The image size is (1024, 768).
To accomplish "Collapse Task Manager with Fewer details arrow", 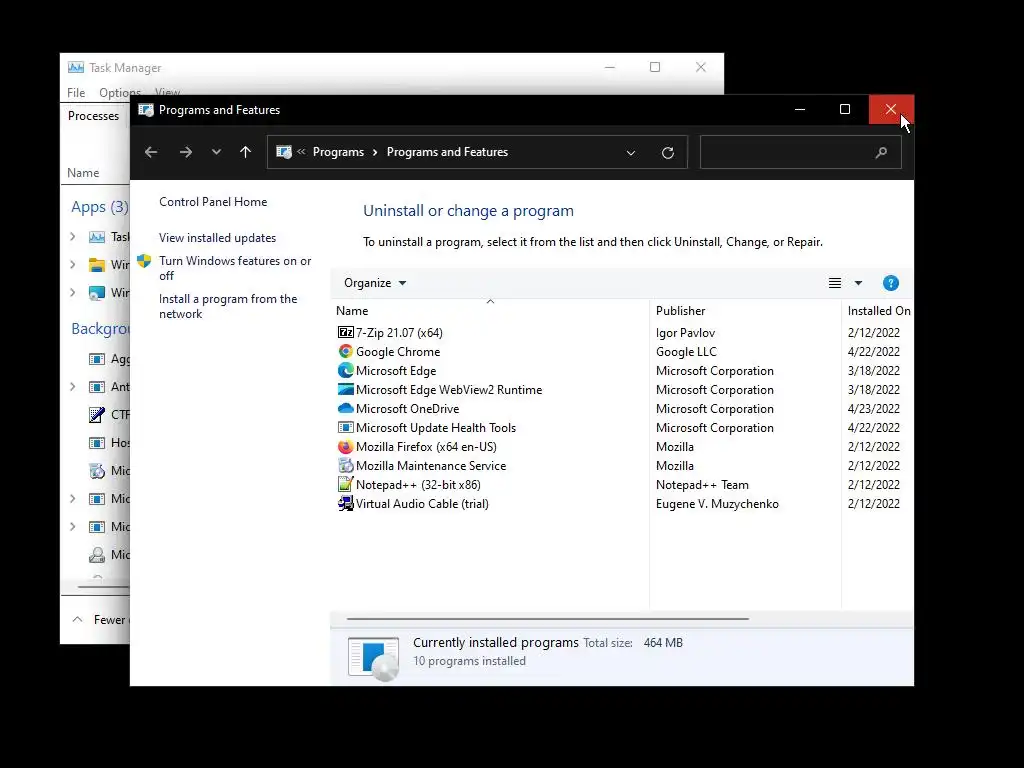I will [x=77, y=619].
